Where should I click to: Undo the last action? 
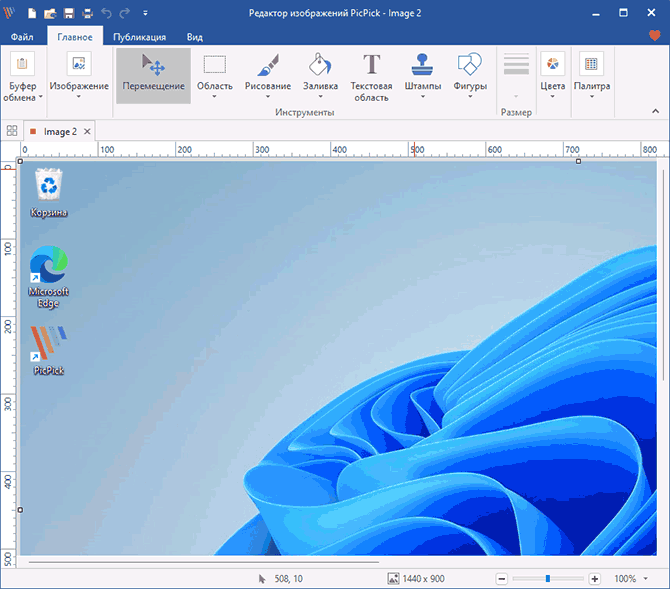tap(106, 13)
